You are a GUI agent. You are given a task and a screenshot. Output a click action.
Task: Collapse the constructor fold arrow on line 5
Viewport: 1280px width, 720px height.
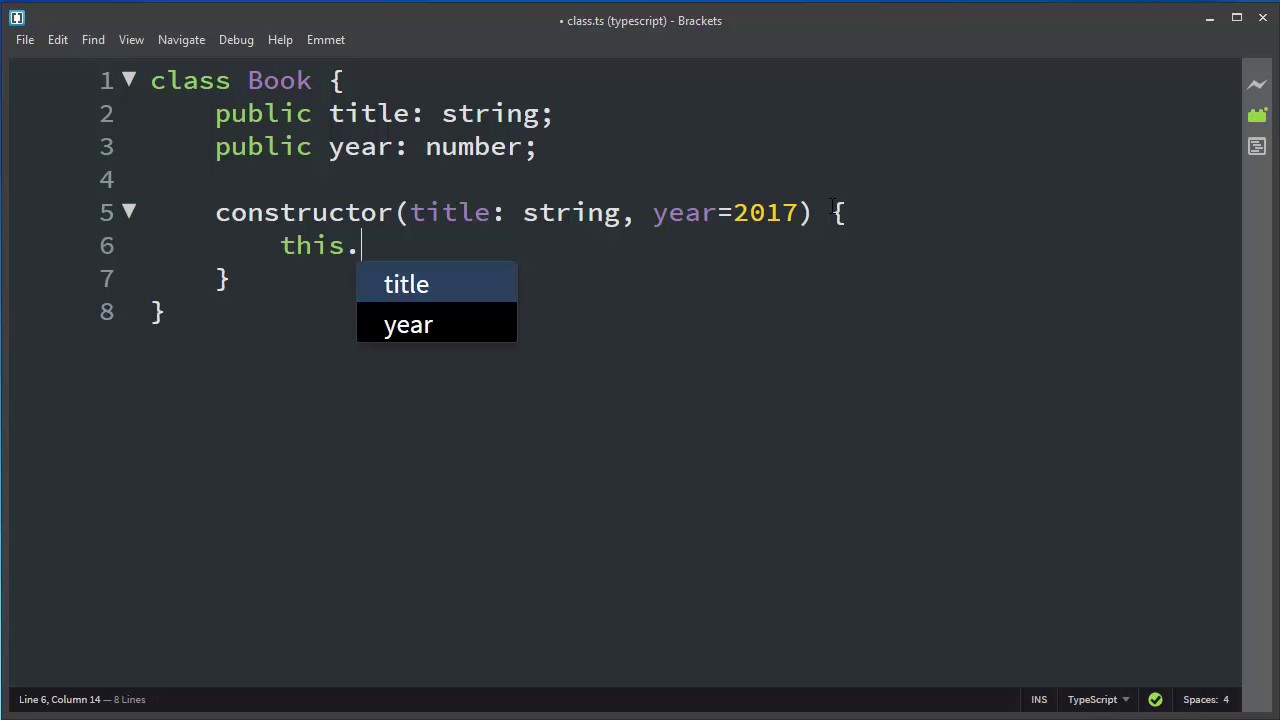pyautogui.click(x=129, y=211)
